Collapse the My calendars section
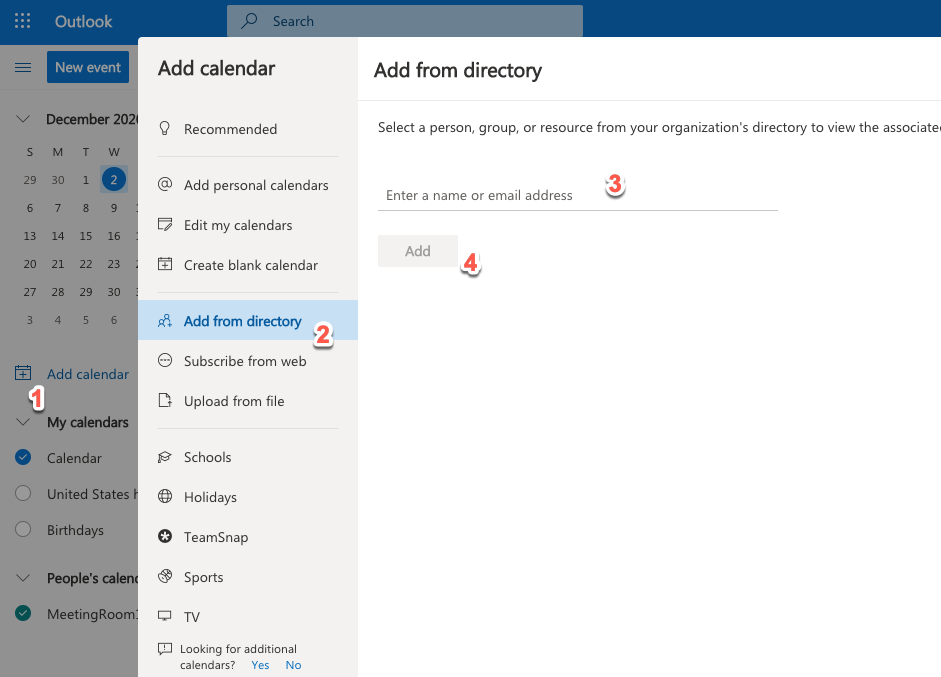 [23, 422]
